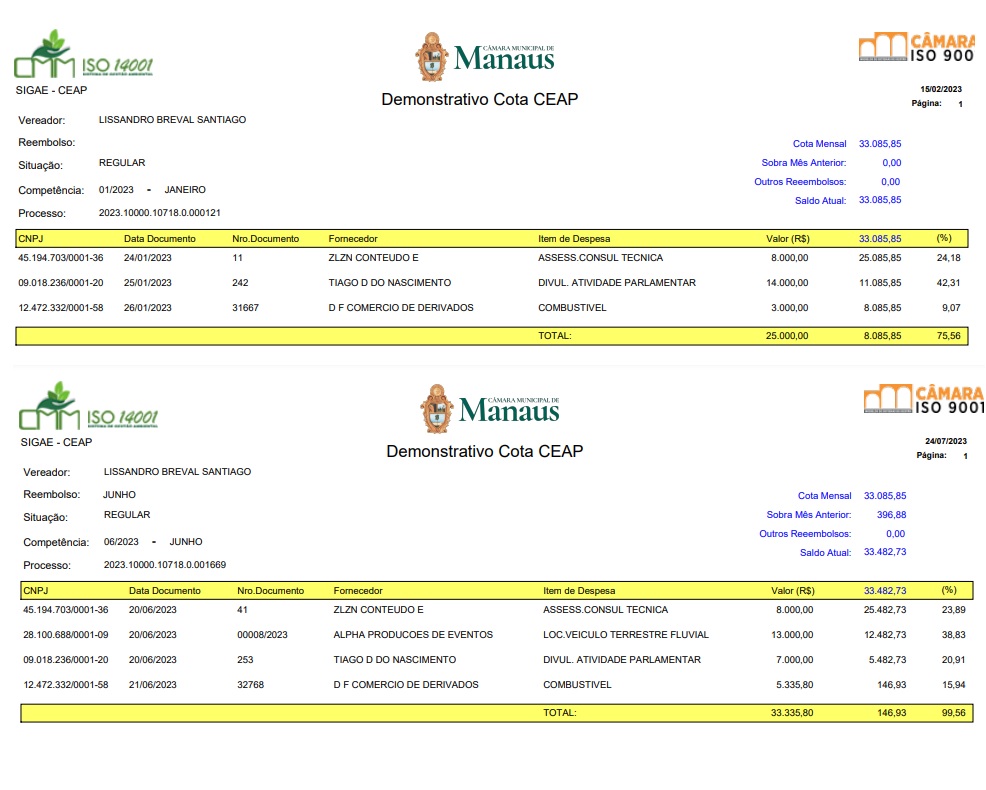Select the amount 7.000,00

coord(795,660)
